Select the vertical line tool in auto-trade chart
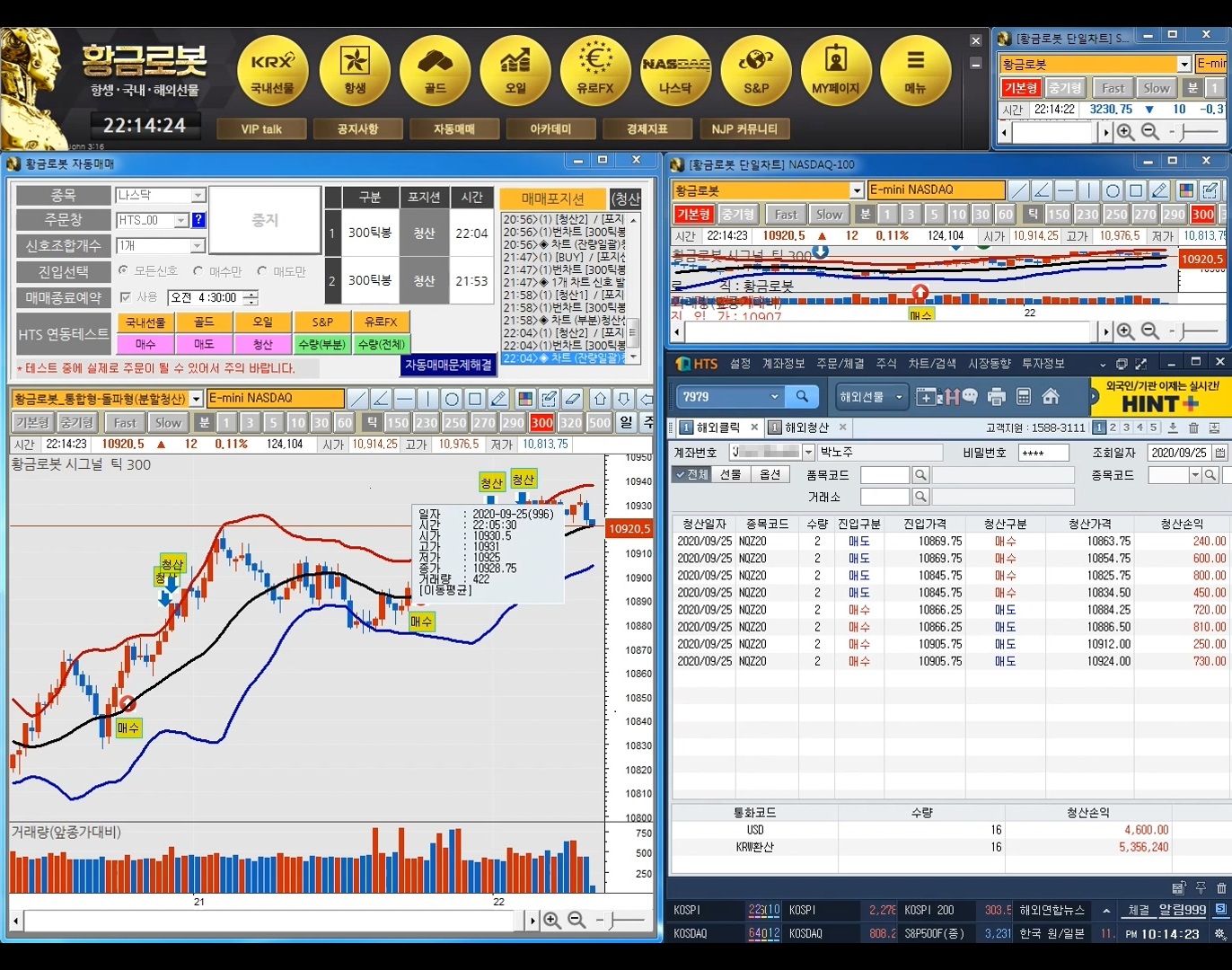The image size is (1232, 970). (x=428, y=399)
